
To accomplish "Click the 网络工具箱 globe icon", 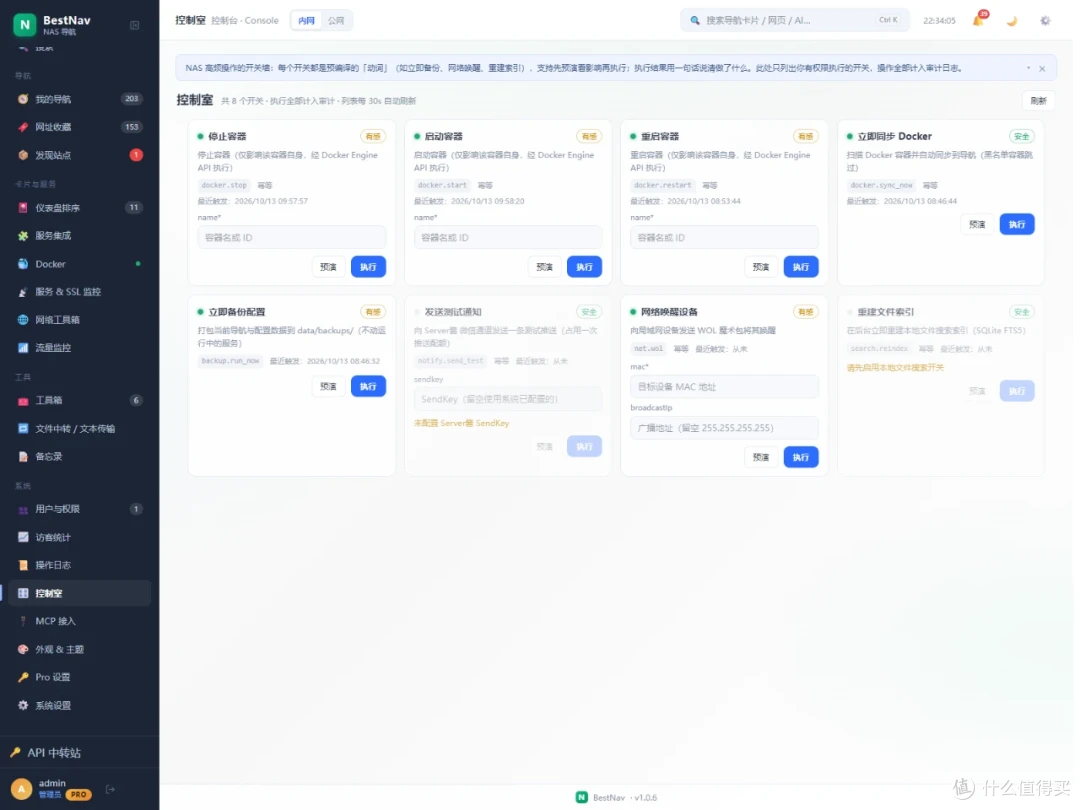I will tap(23, 320).
